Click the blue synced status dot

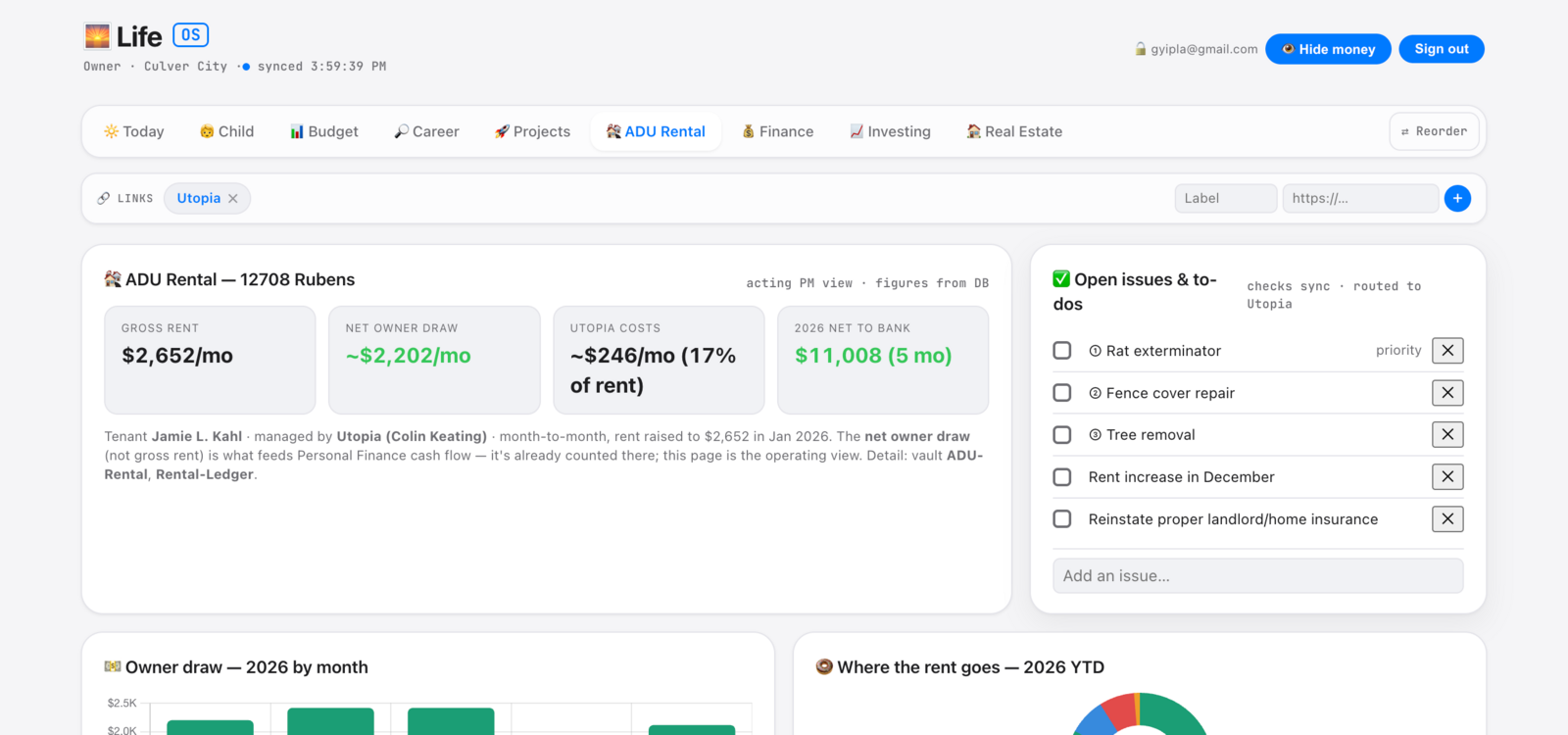tap(246, 67)
